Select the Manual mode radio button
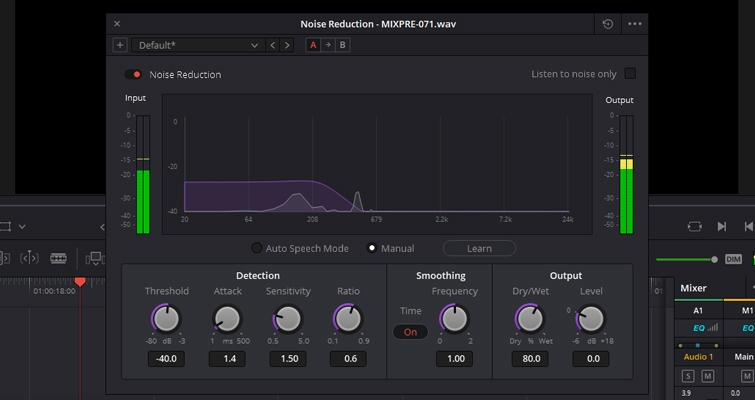The width and height of the screenshot is (755, 400). pyautogui.click(x=372, y=248)
